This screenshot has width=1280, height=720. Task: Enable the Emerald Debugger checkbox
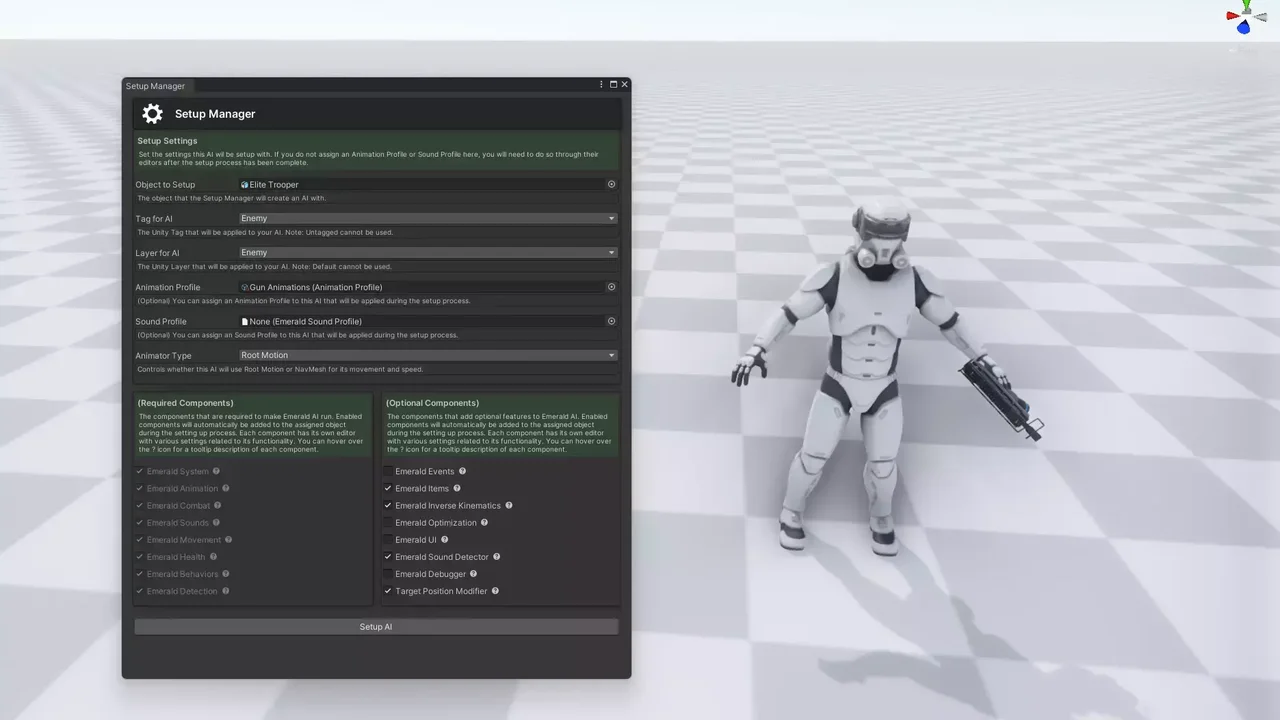388,573
